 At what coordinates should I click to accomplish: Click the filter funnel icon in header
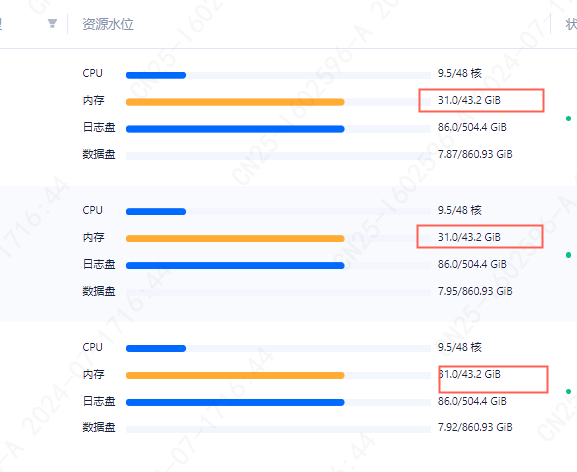pyautogui.click(x=52, y=24)
